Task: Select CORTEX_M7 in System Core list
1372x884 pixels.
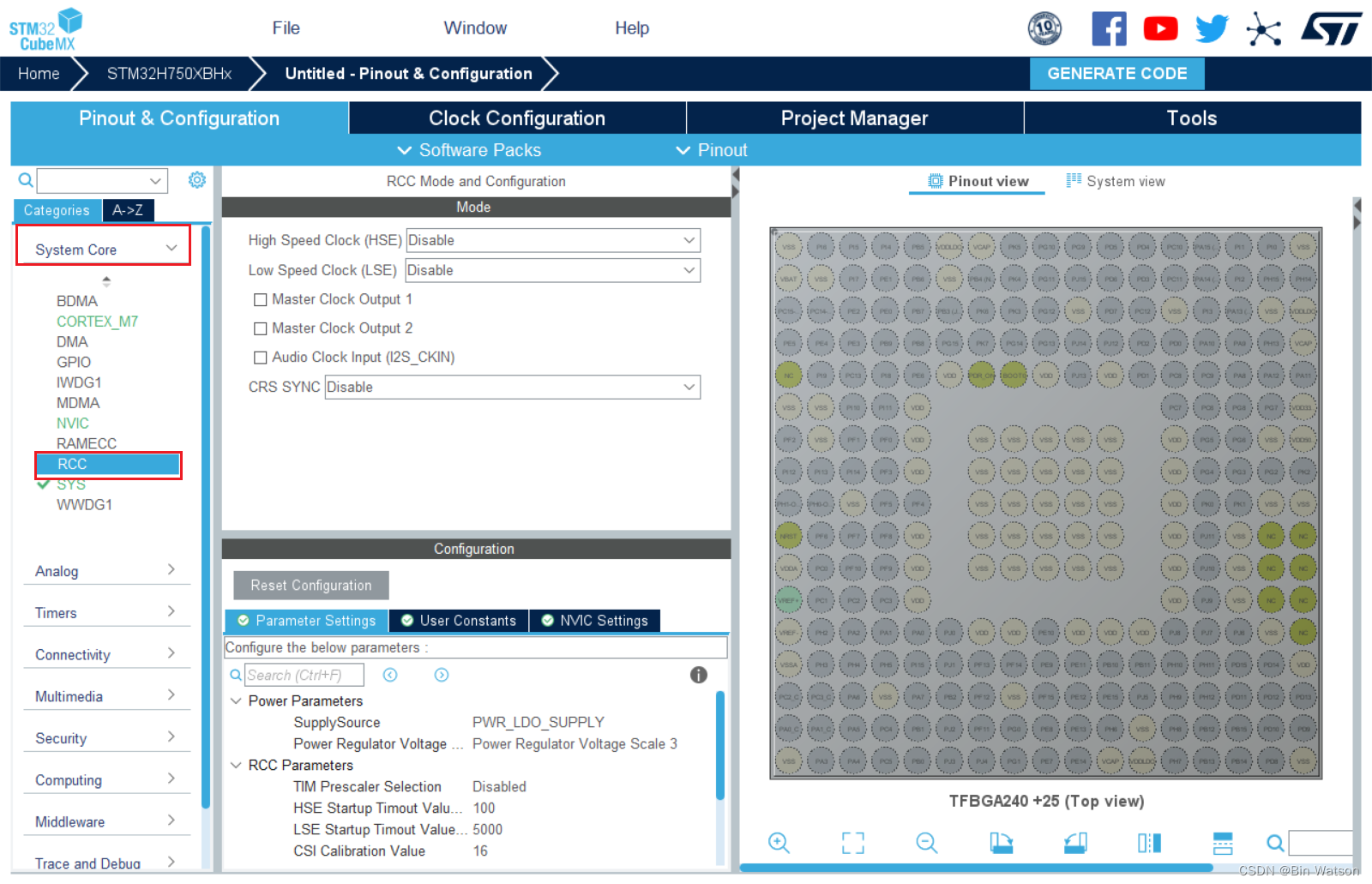Action: pyautogui.click(x=97, y=322)
